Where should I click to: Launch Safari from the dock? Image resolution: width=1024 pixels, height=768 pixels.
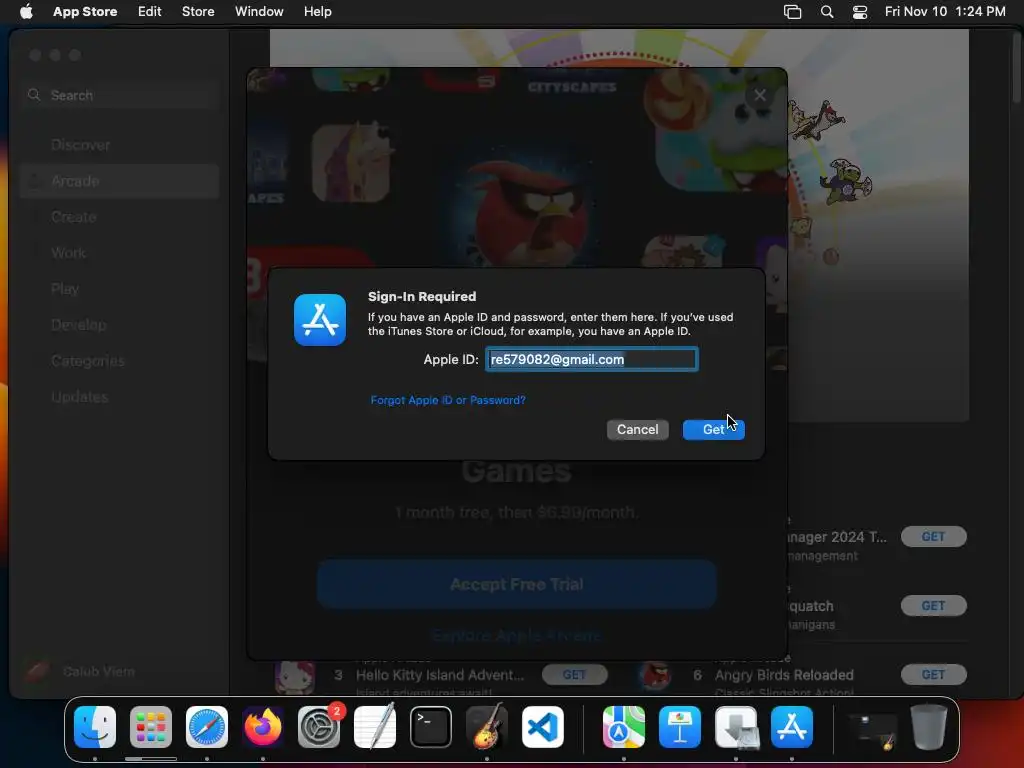[x=207, y=727]
